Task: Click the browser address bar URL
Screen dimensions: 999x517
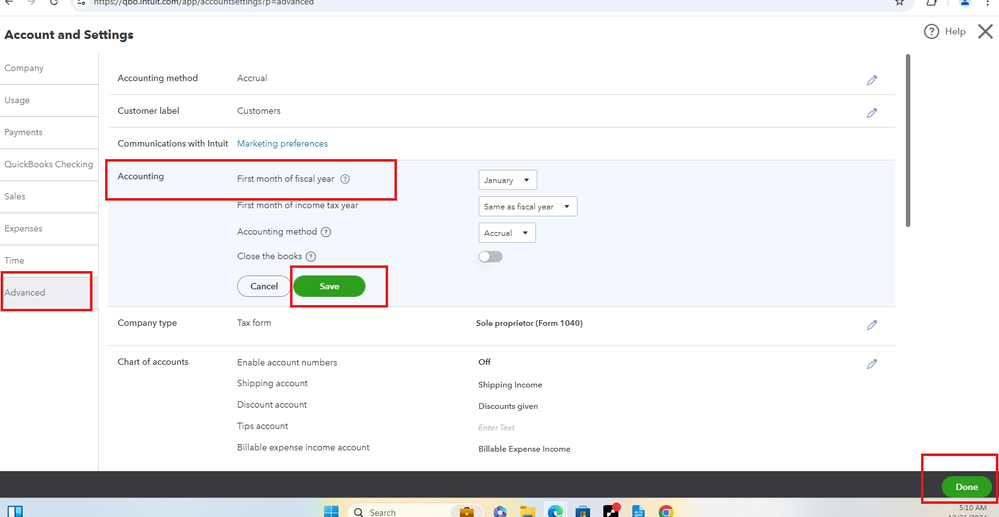Action: pyautogui.click(x=204, y=2)
